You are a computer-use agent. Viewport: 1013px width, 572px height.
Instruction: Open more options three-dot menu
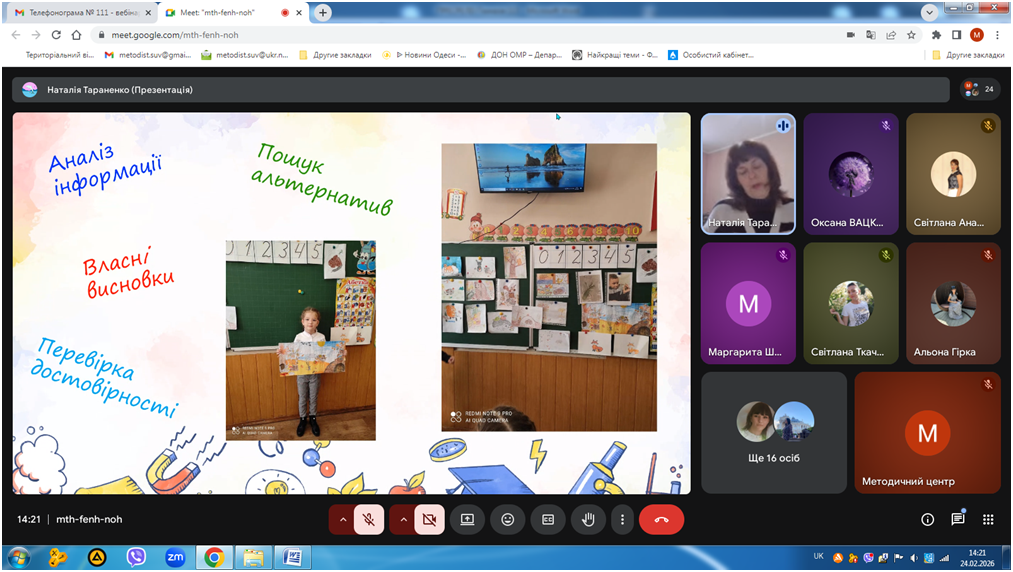[622, 520]
